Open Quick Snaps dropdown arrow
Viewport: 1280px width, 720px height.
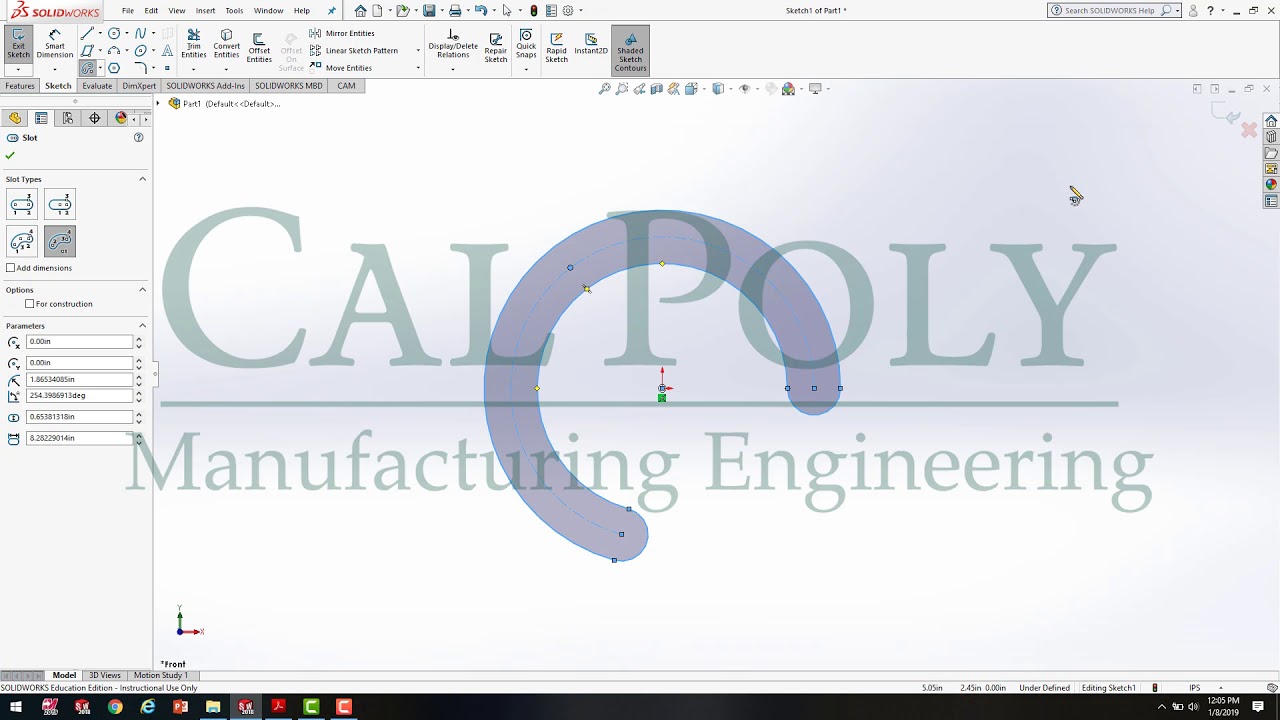tap(526, 70)
